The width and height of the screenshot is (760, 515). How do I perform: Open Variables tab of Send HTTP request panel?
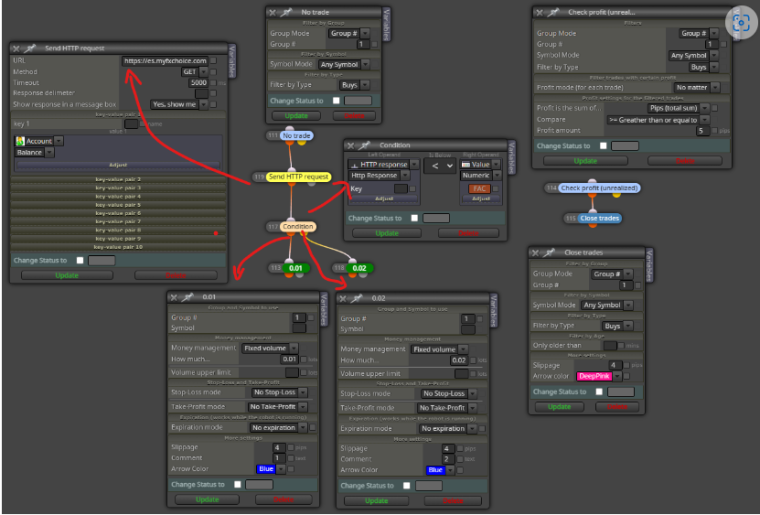point(232,61)
